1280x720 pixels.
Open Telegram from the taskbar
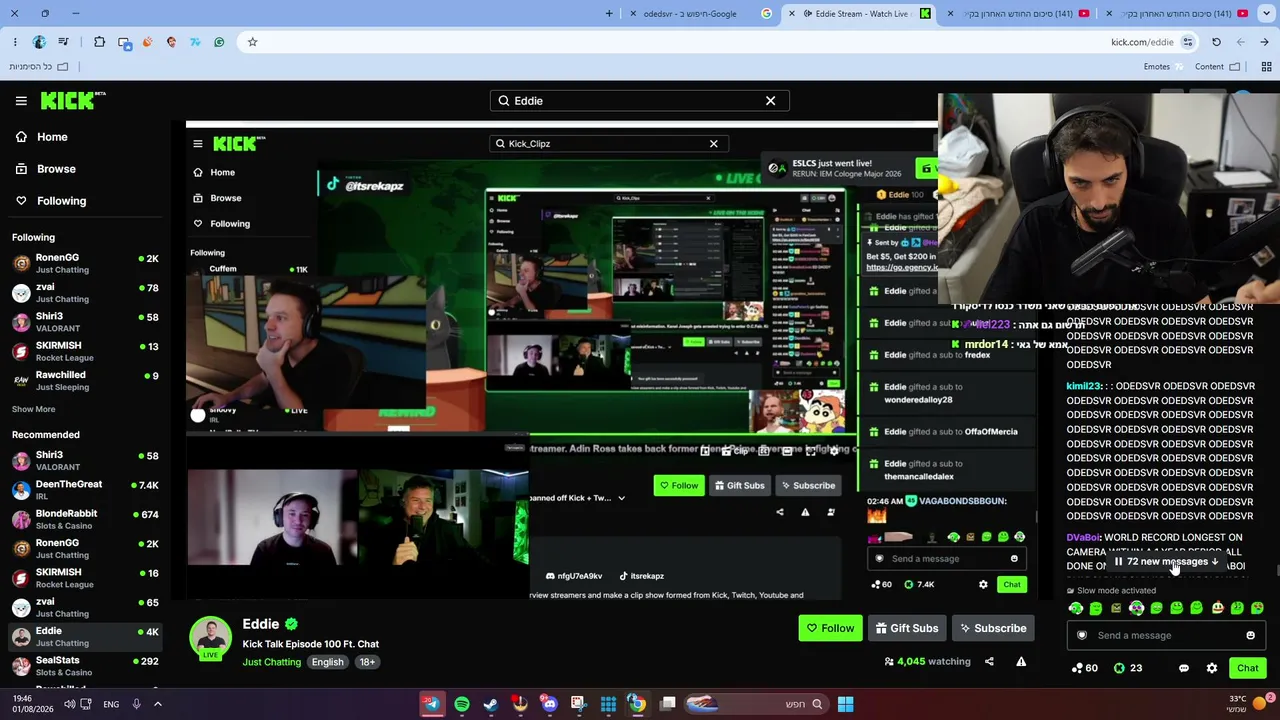(432, 704)
